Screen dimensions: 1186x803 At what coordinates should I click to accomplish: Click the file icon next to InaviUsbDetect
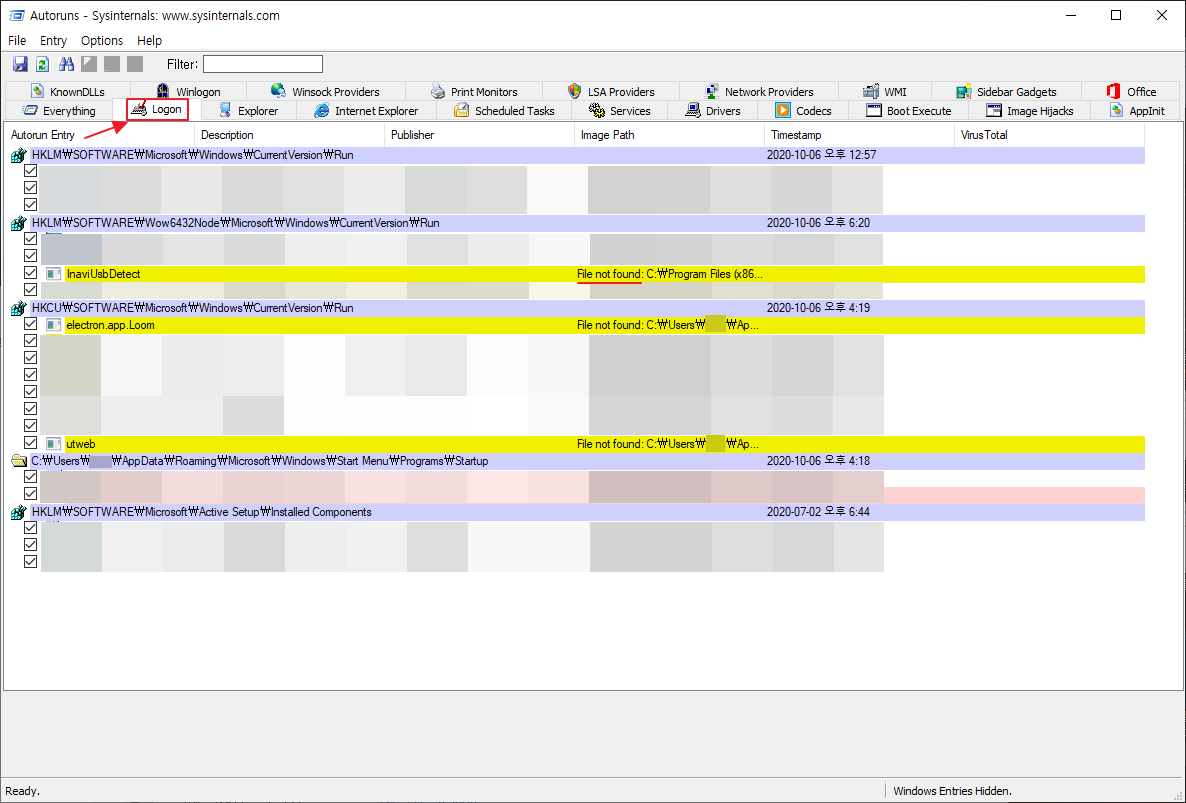tap(53, 274)
